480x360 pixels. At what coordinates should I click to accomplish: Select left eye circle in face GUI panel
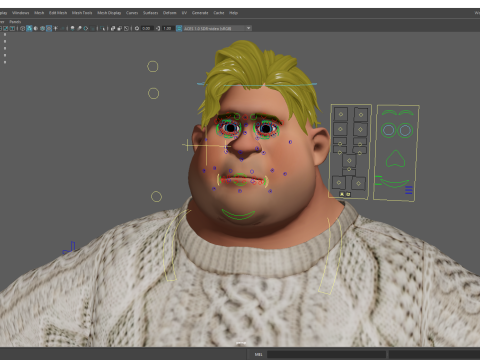(388, 130)
